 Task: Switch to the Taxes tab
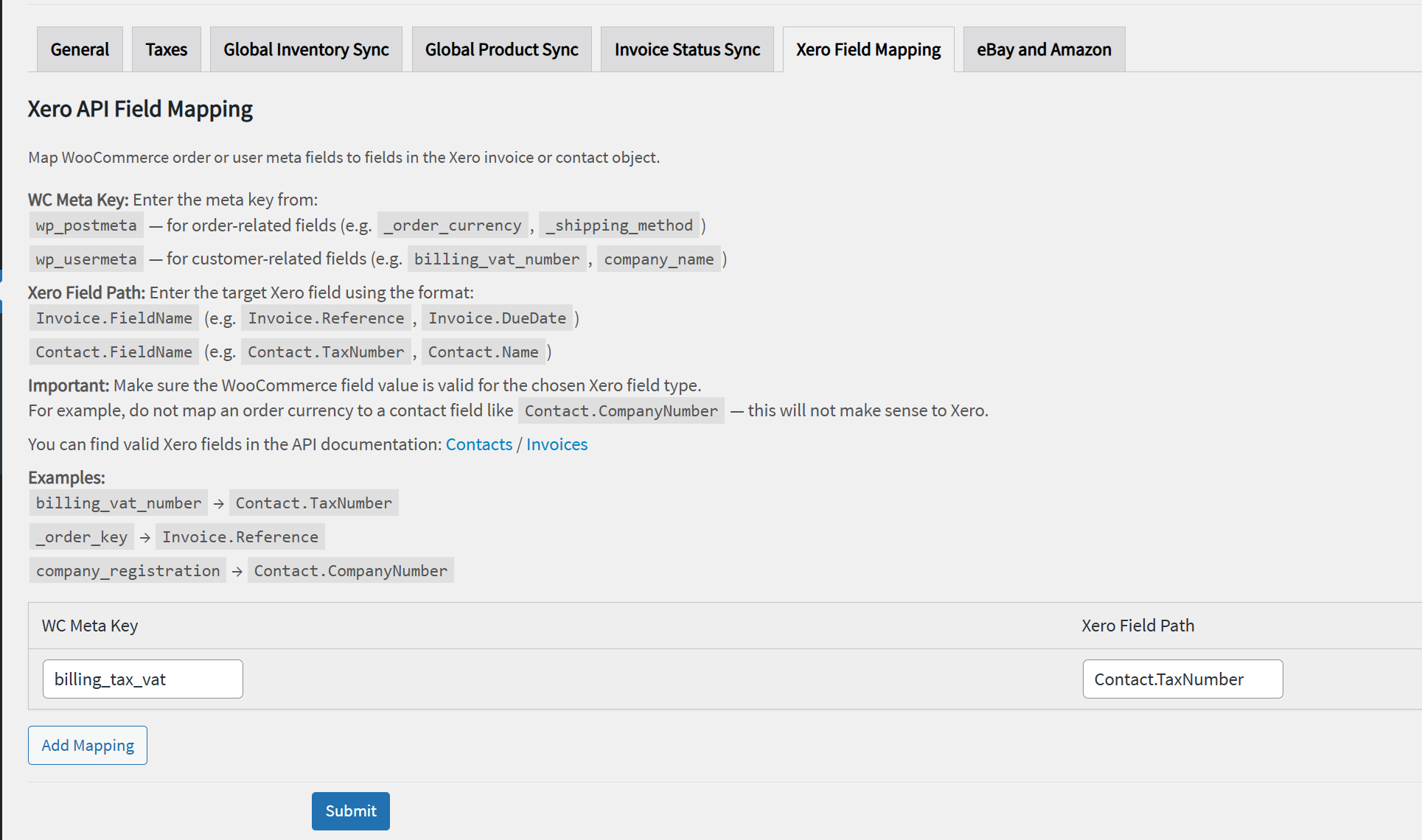pos(166,49)
